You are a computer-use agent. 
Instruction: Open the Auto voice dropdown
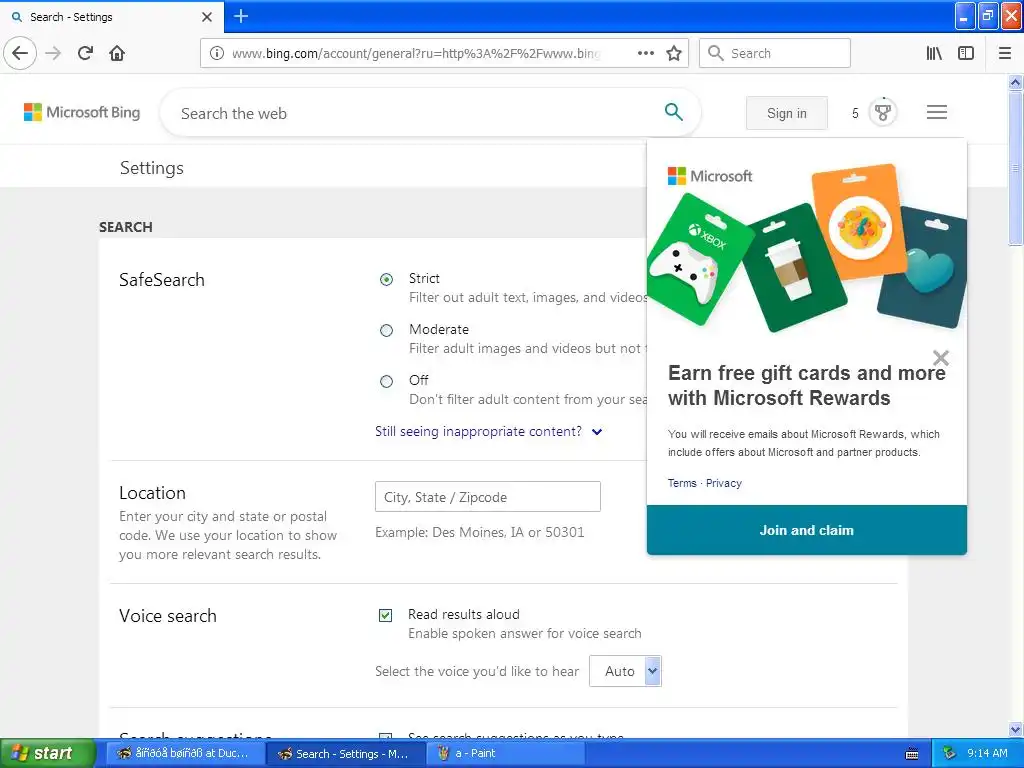(625, 671)
